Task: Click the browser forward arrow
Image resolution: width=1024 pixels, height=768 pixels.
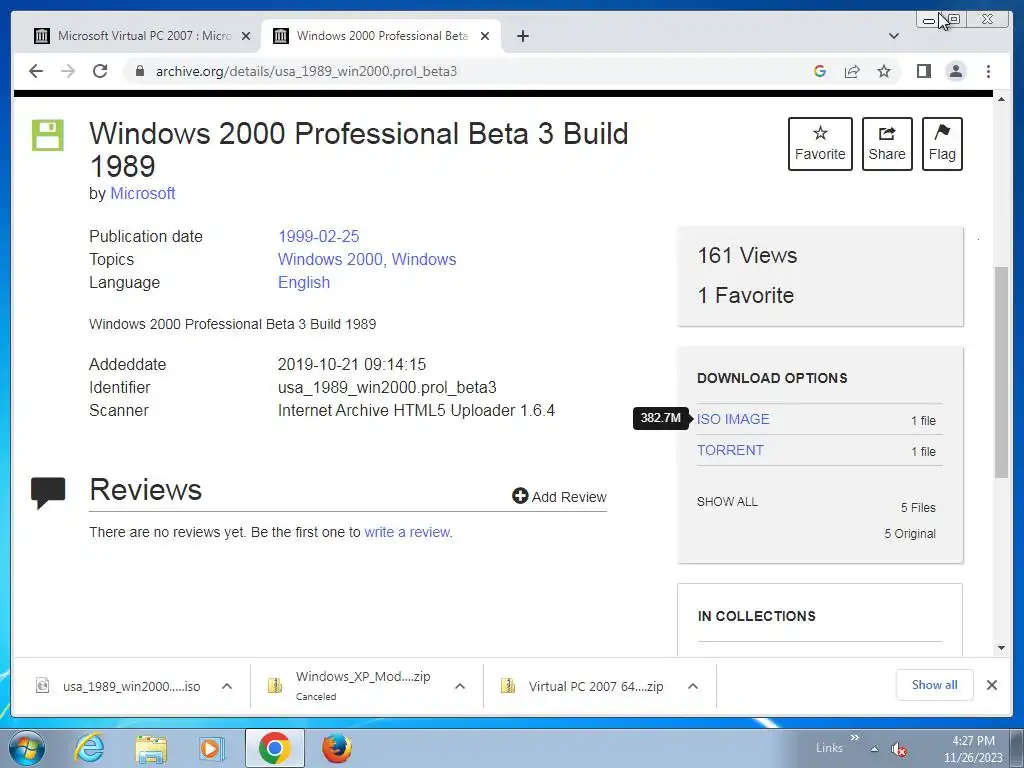Action: point(68,71)
